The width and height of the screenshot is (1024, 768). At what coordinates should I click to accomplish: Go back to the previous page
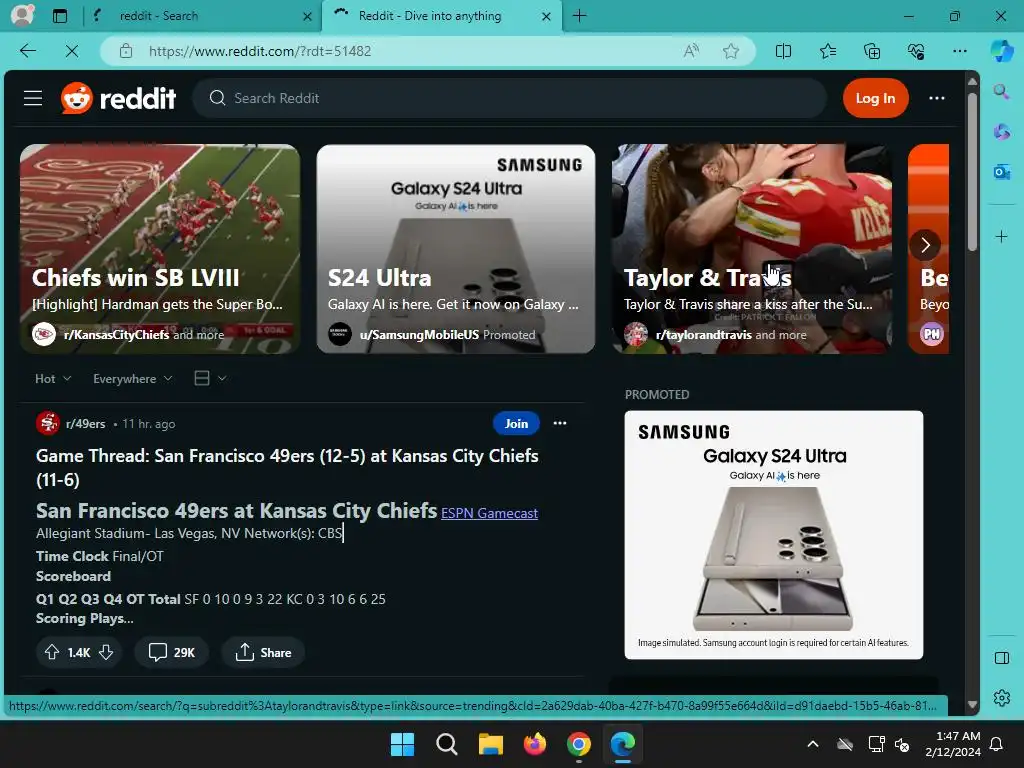coord(27,51)
